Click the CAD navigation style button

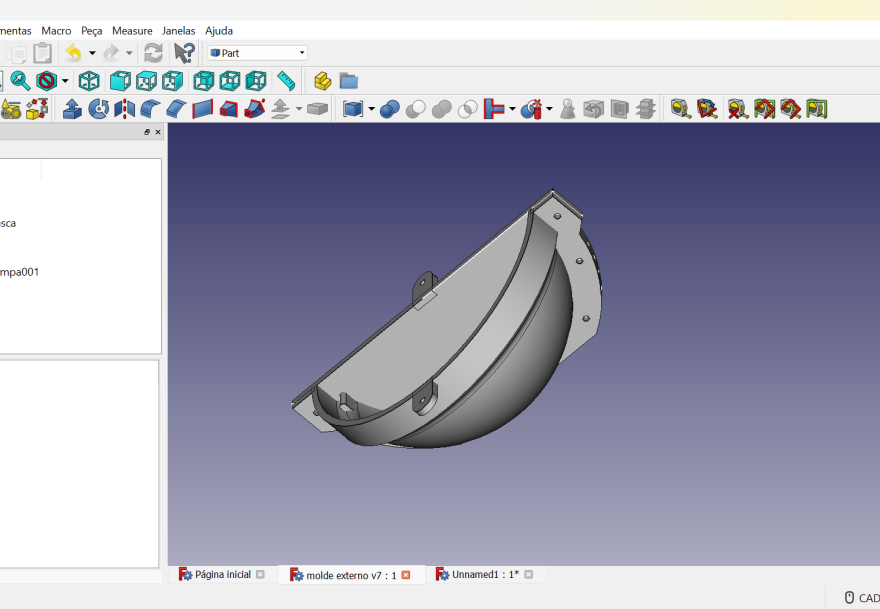[x=861, y=598]
